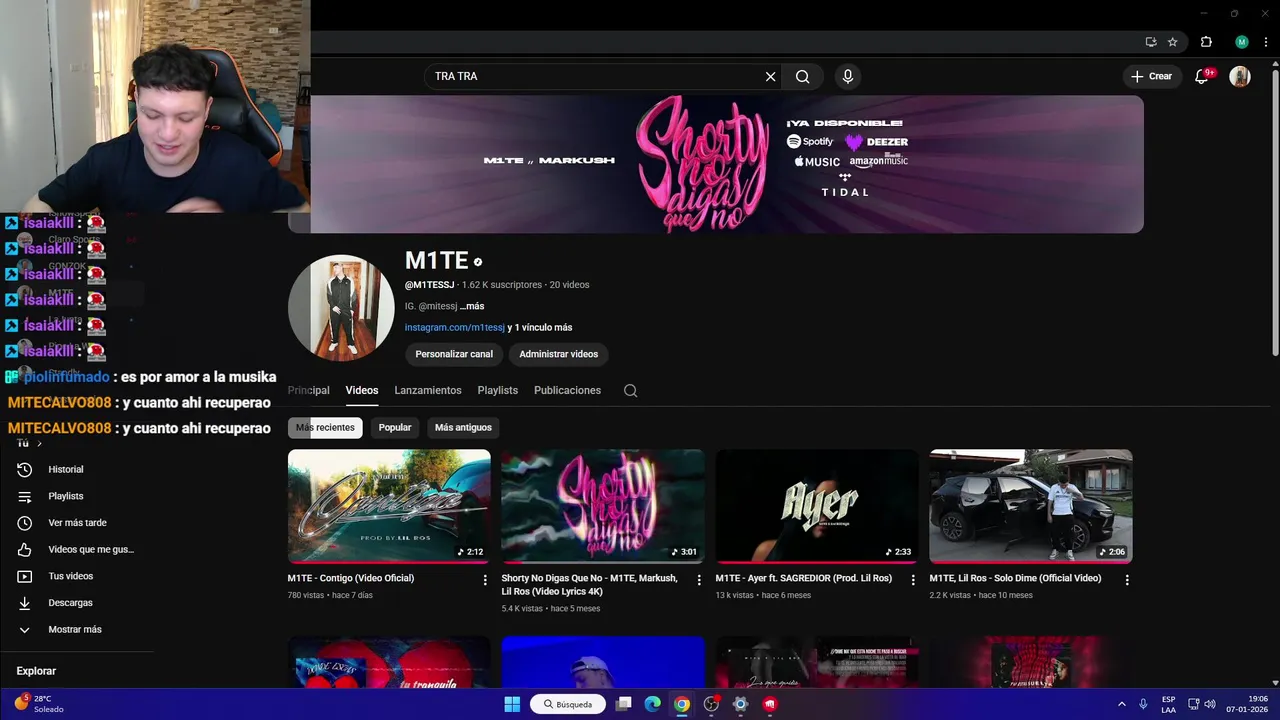Expand the channel description via ...más
Image resolution: width=1280 pixels, height=720 pixels.
click(x=472, y=306)
